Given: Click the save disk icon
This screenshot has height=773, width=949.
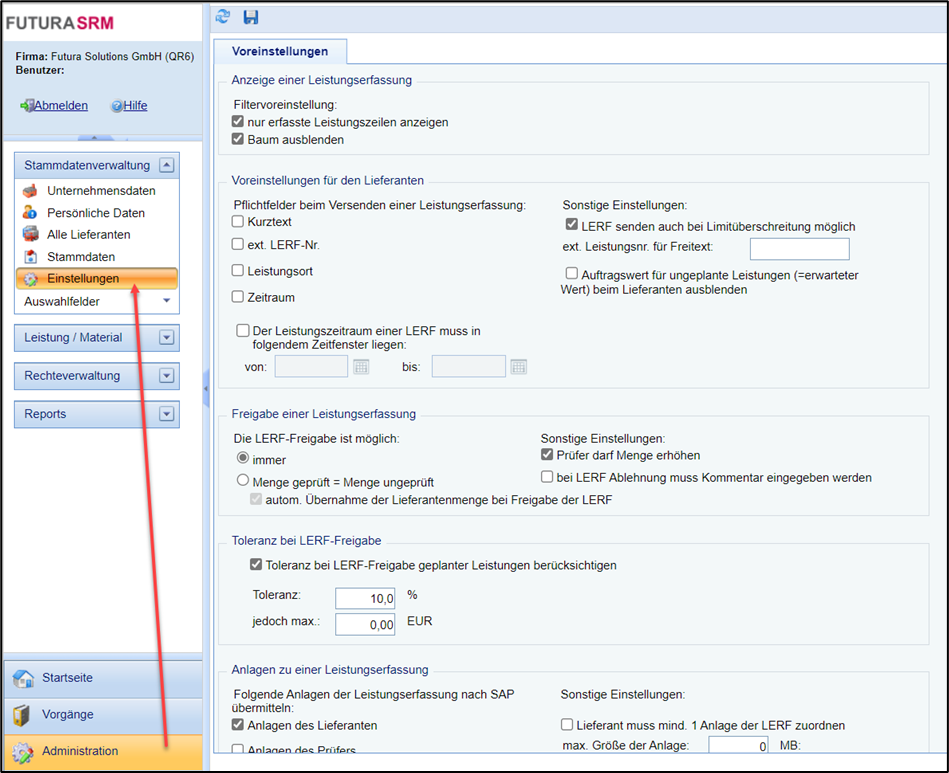Looking at the screenshot, I should coord(250,16).
